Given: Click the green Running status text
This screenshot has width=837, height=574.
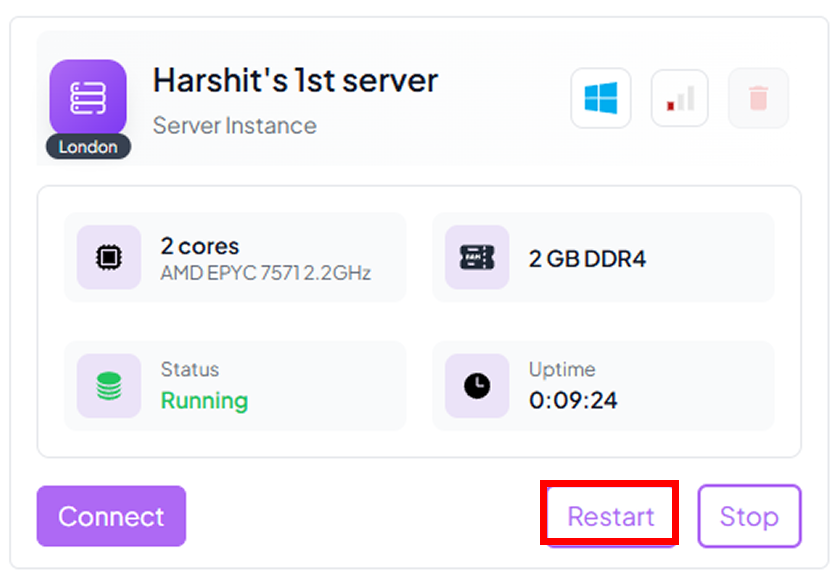Looking at the screenshot, I should [204, 401].
